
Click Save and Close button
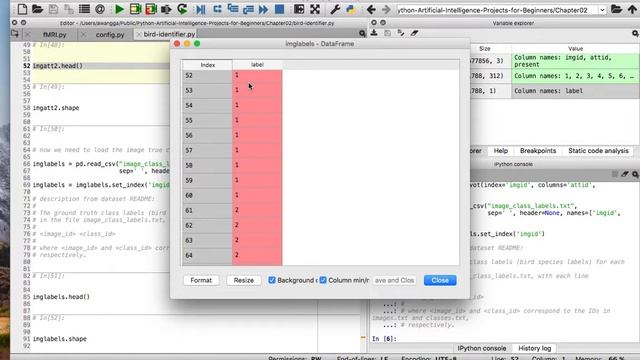click(x=394, y=280)
